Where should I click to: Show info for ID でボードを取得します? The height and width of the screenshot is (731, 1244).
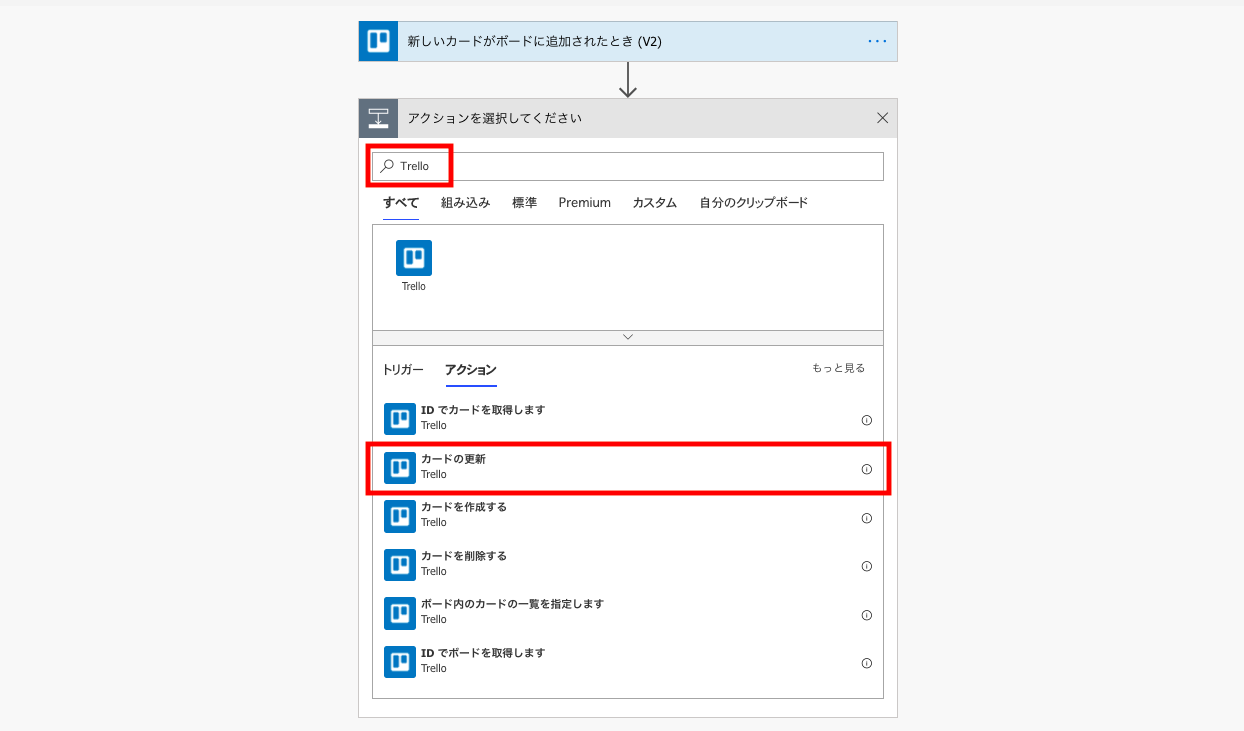click(867, 663)
